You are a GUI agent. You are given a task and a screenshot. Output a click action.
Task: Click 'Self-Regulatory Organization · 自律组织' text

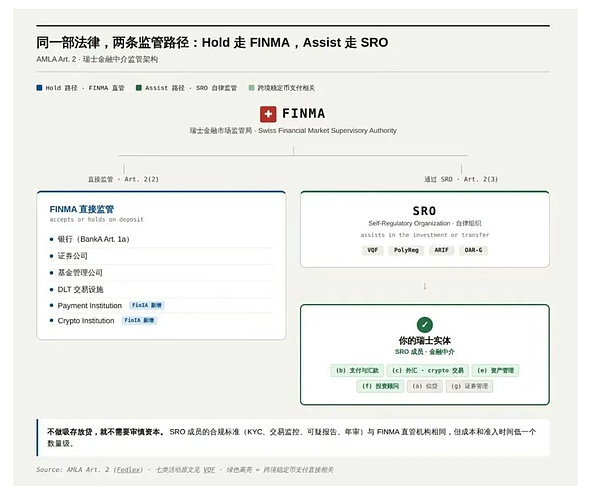pos(424,223)
